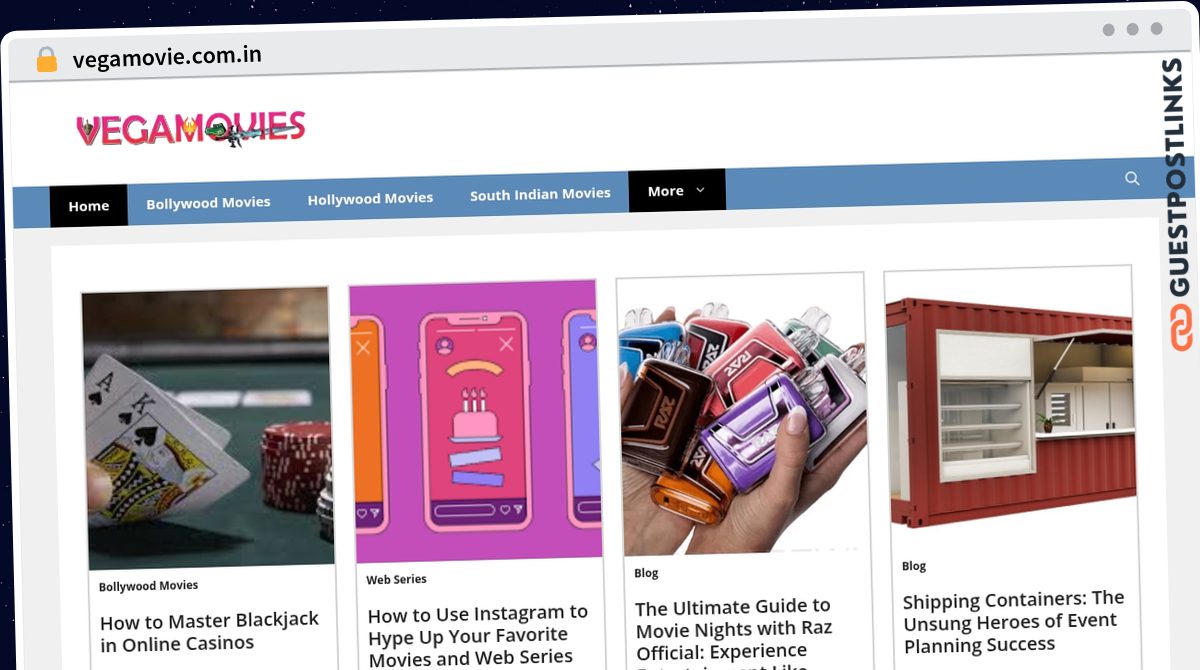The image size is (1200, 670).
Task: Click the Vegamovies logo
Action: tap(190, 129)
